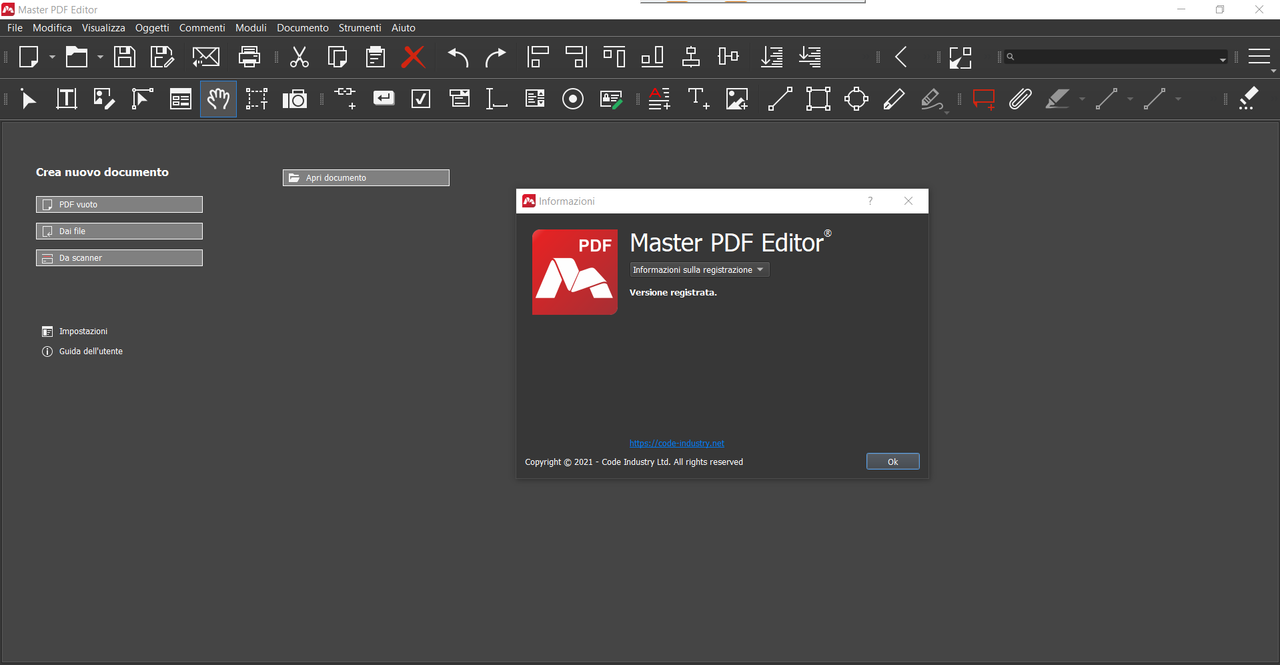Click the Save As icon with pencil
This screenshot has width=1280, height=665.
pyautogui.click(x=162, y=57)
